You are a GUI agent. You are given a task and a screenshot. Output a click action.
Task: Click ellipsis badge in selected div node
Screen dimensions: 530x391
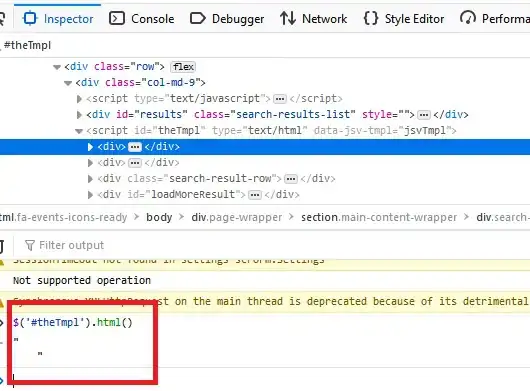click(x=135, y=147)
